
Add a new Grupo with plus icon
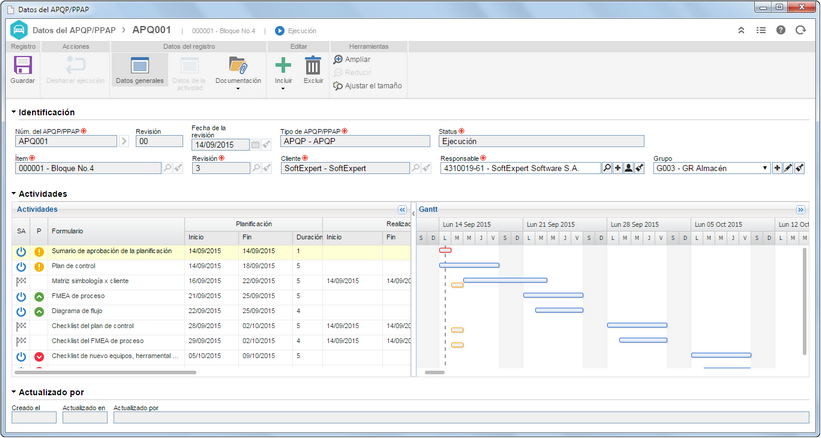777,168
